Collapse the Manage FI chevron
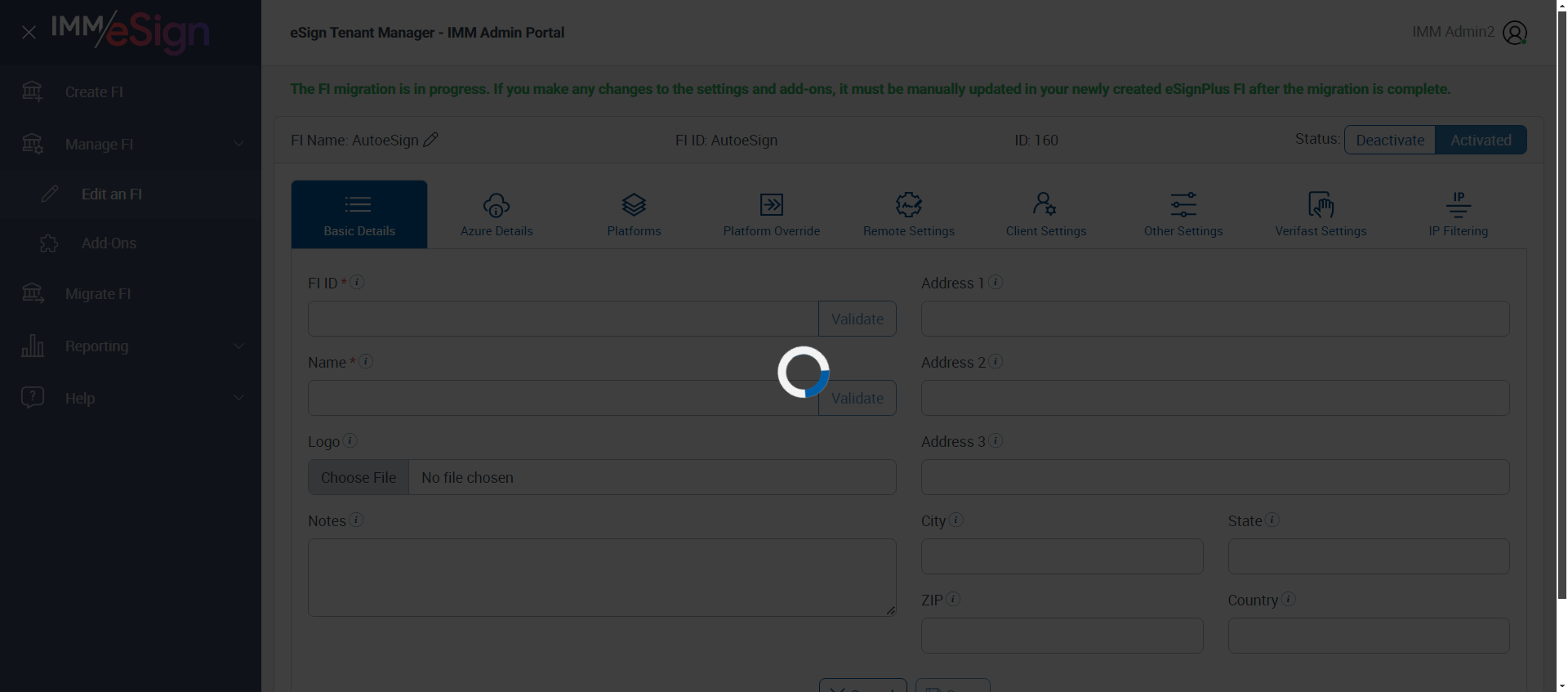Image resolution: width=1568 pixels, height=692 pixels. coord(238,144)
